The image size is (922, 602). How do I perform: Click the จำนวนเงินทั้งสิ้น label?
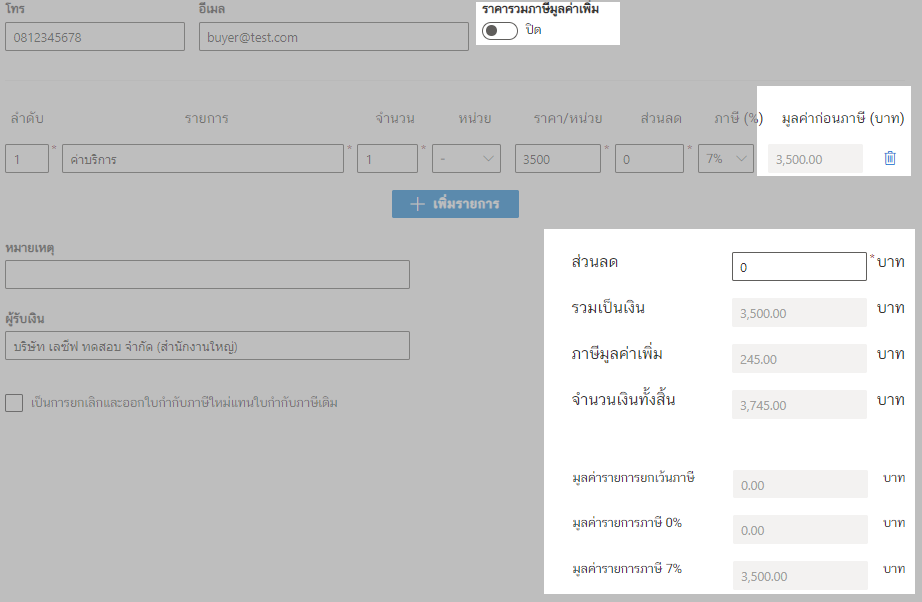[x=623, y=400]
